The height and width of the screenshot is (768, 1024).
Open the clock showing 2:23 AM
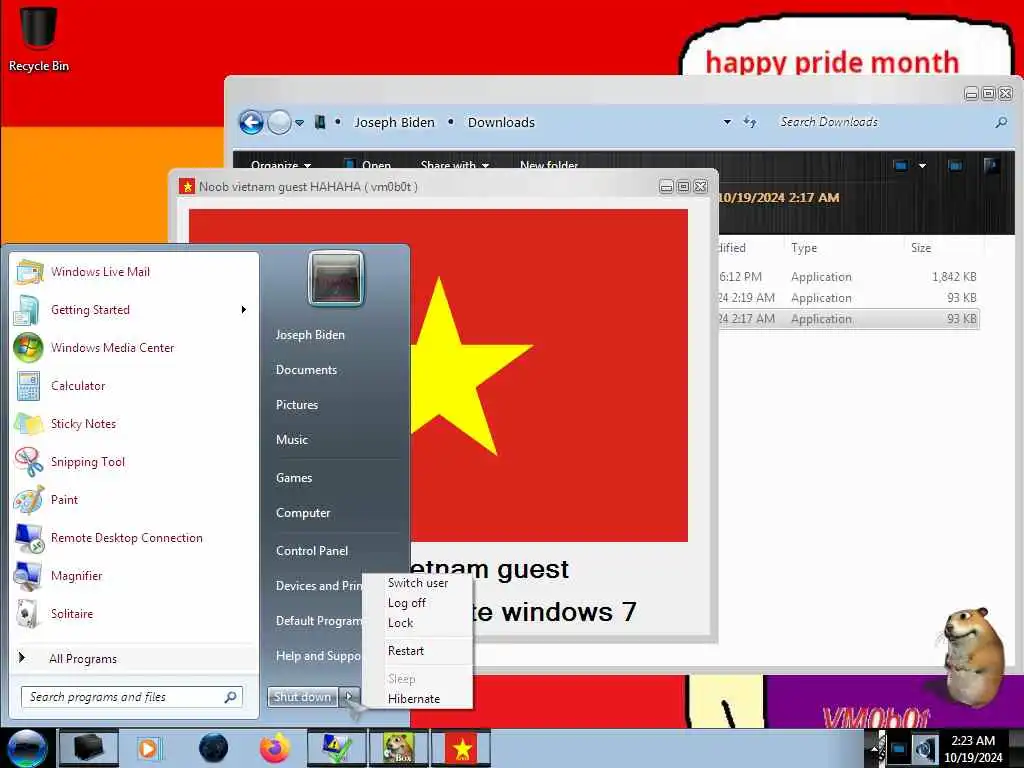pos(973,749)
